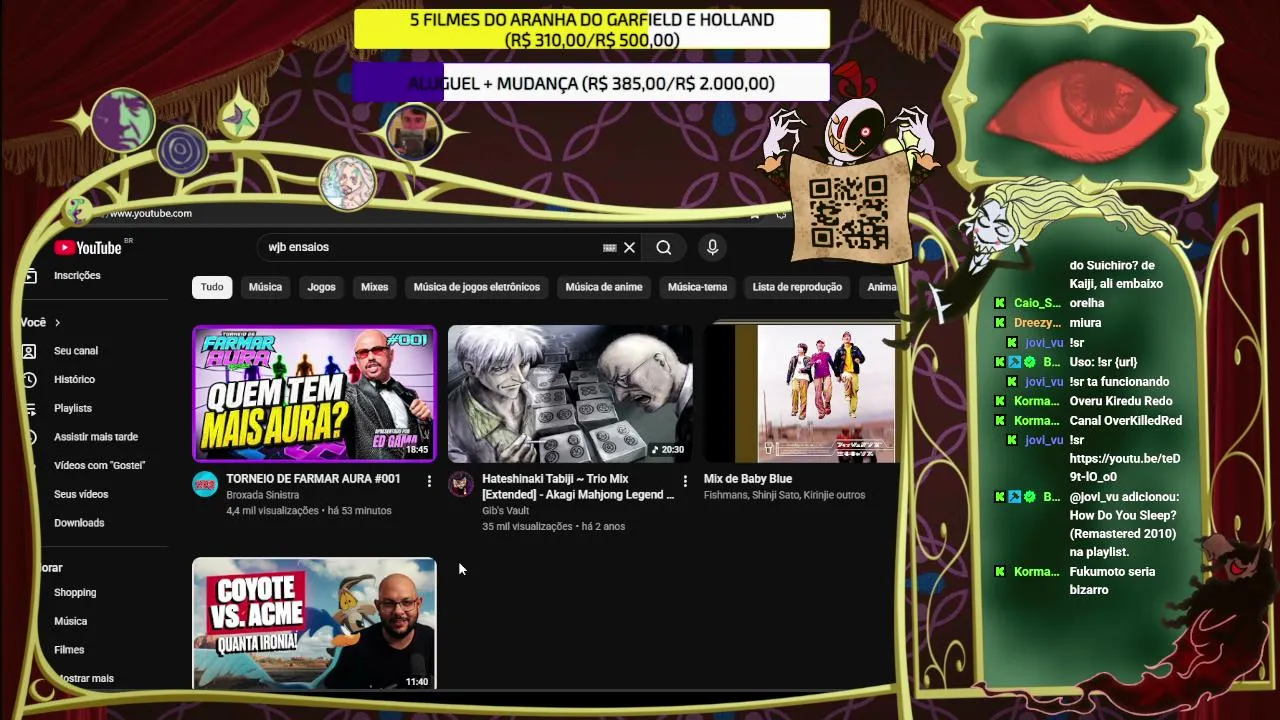Click chat message 'Overu Kiredu Redo'

point(1121,401)
